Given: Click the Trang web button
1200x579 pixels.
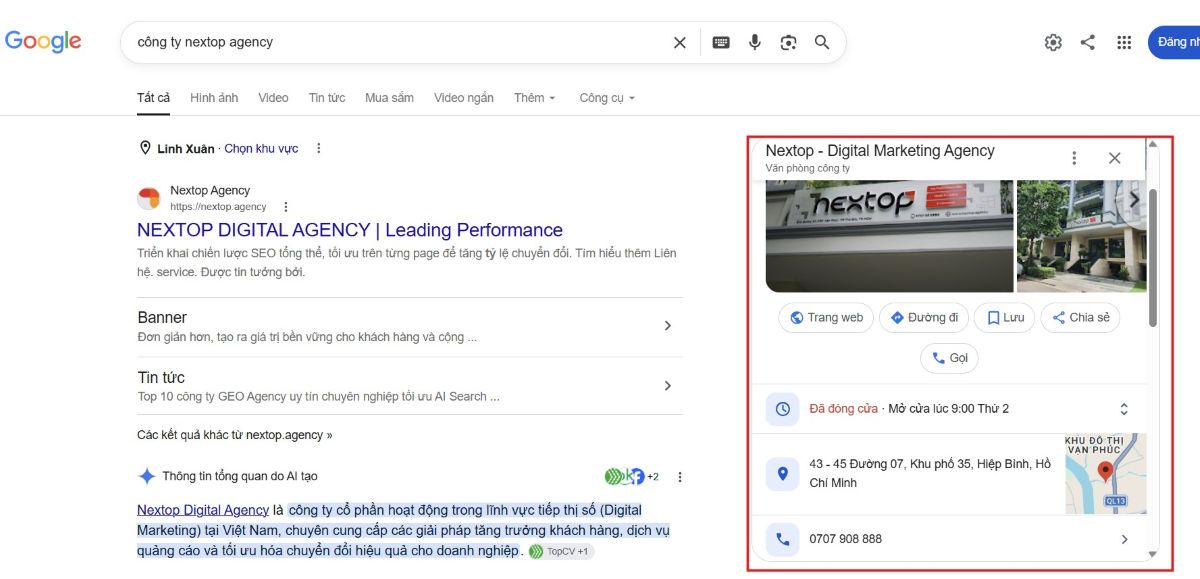Looking at the screenshot, I should tap(826, 318).
